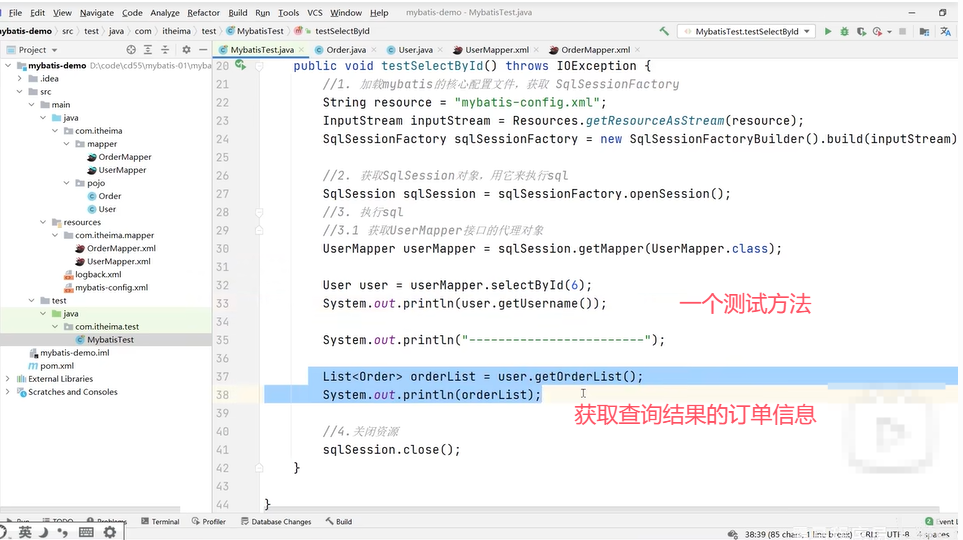
Task: Collapse the mapper package
Action: (x=66, y=144)
